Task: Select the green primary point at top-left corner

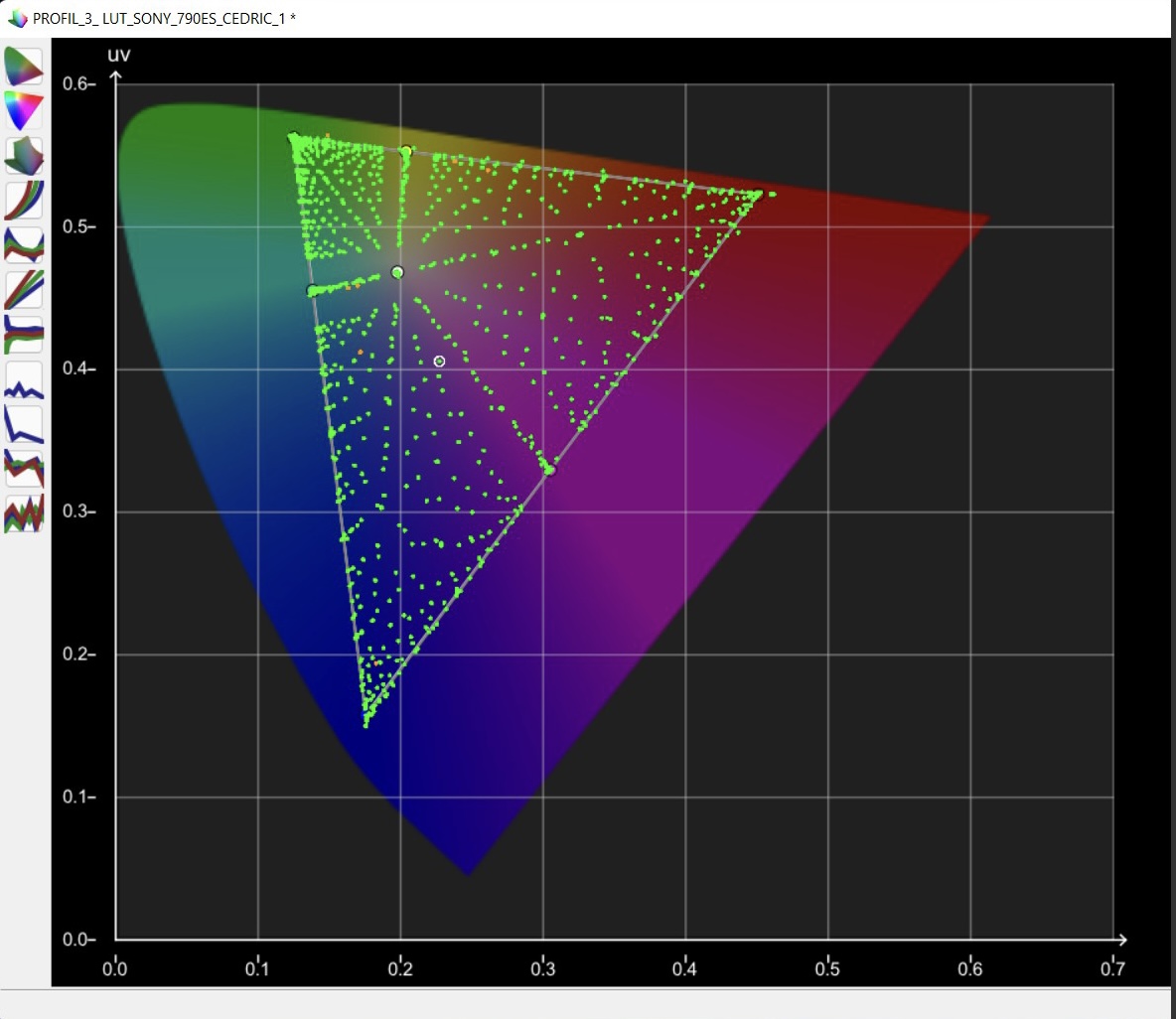Action: (294, 138)
